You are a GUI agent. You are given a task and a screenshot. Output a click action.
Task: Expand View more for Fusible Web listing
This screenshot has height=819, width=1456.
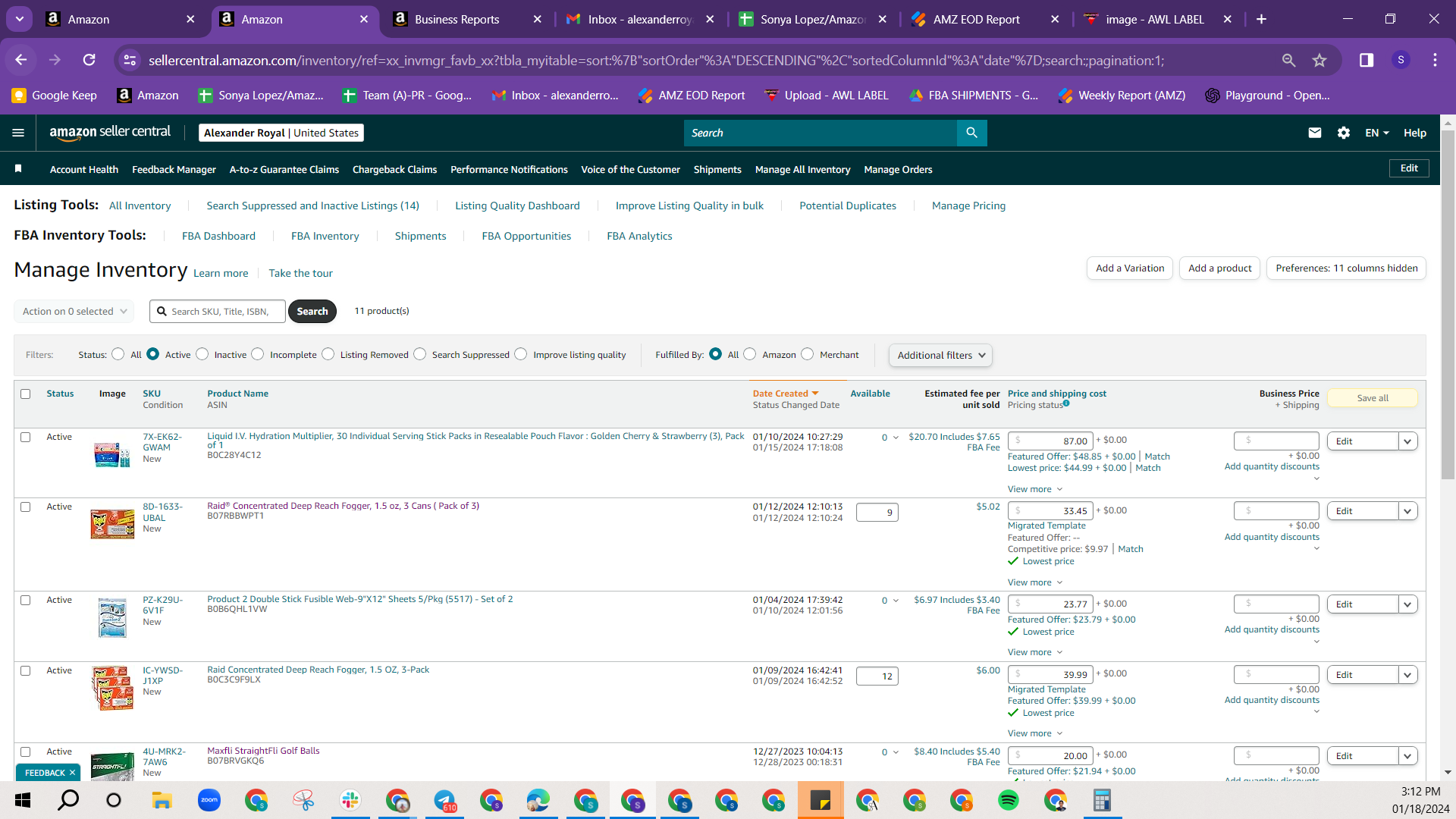(x=1035, y=652)
